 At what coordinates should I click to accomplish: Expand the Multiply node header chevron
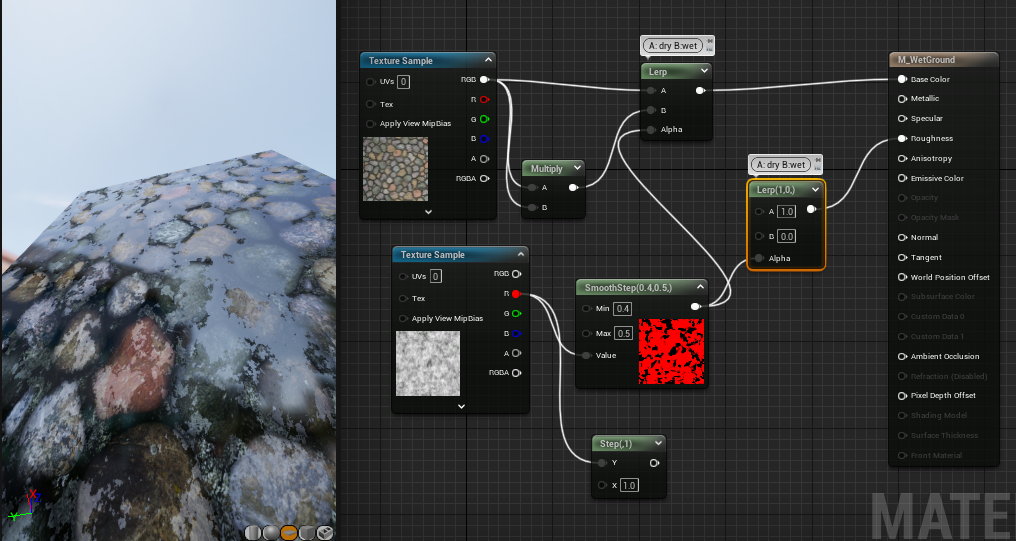(577, 168)
